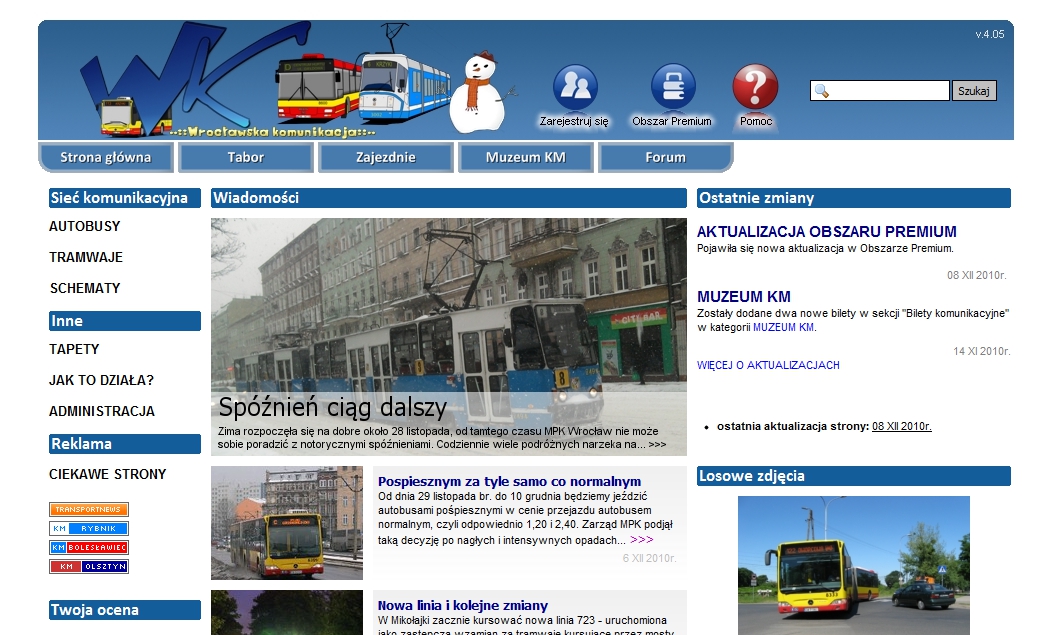The image size is (1050, 635).
Task: Click the snowman image in header
Action: [481, 93]
